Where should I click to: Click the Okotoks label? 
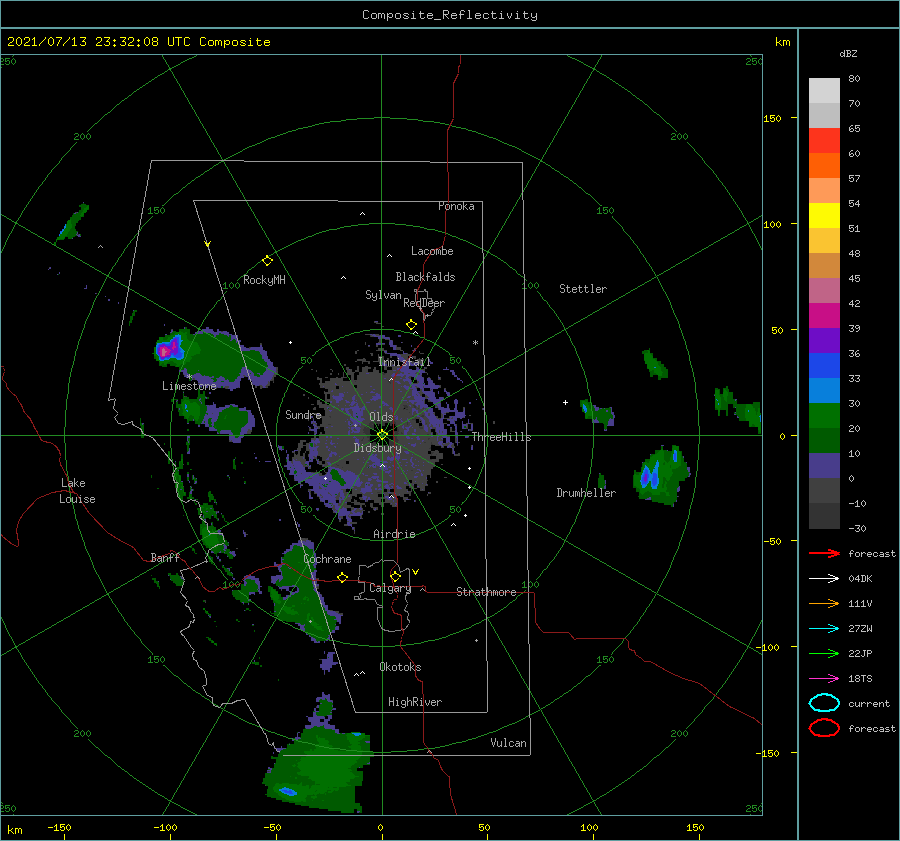pos(400,667)
